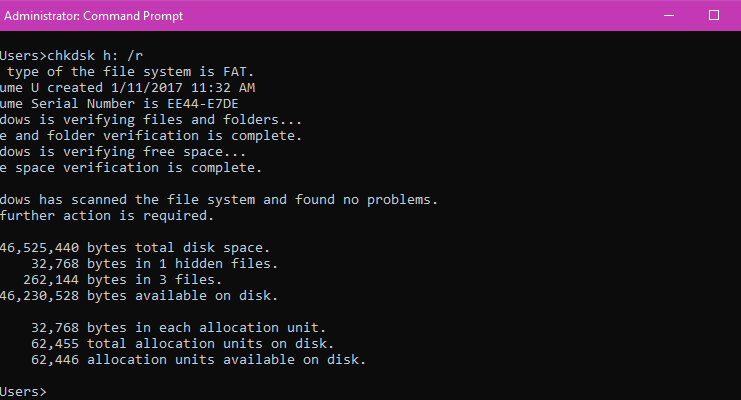This screenshot has width=741, height=400.
Task: Minimize the Command Prompt window
Action: tap(669, 16)
